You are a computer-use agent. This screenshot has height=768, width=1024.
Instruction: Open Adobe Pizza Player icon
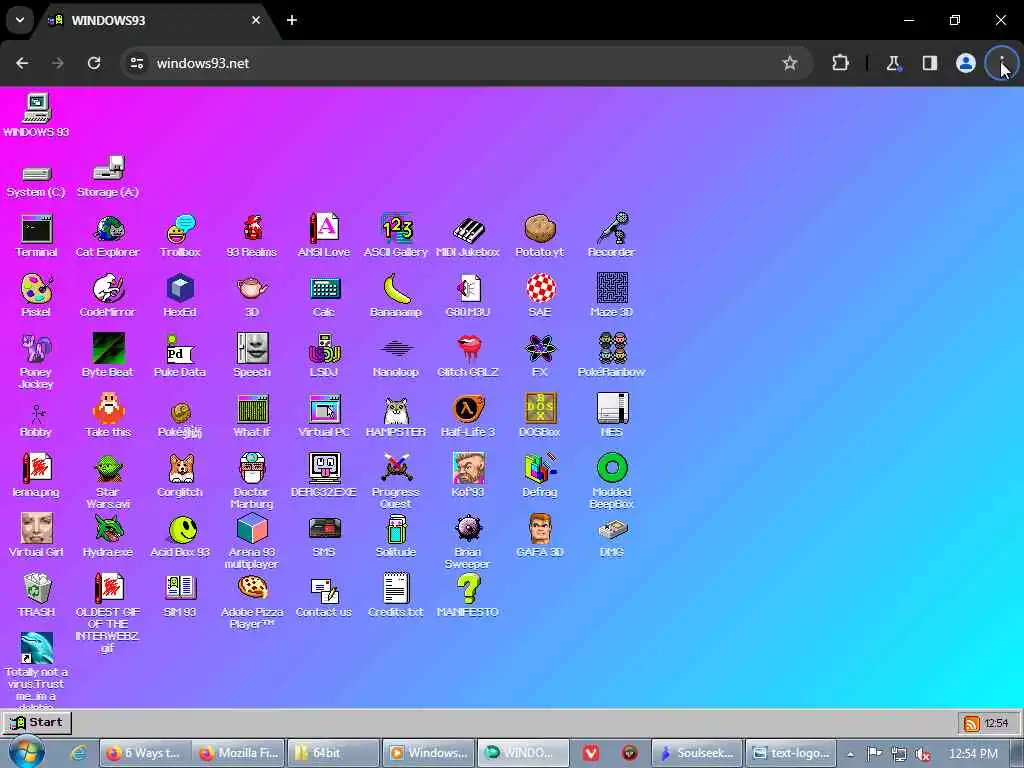pyautogui.click(x=252, y=588)
